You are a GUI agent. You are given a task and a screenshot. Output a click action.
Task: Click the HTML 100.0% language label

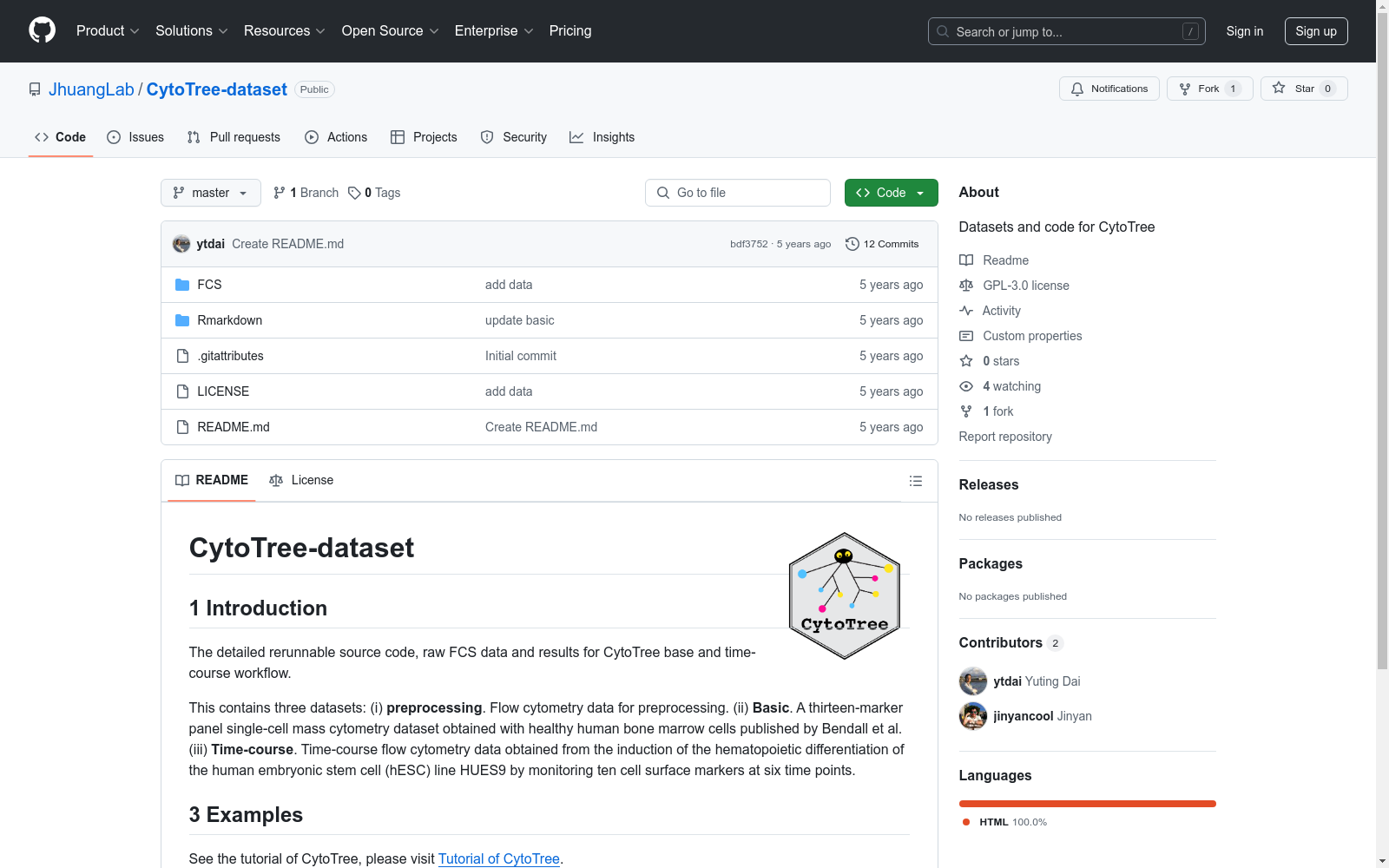coord(1005,822)
